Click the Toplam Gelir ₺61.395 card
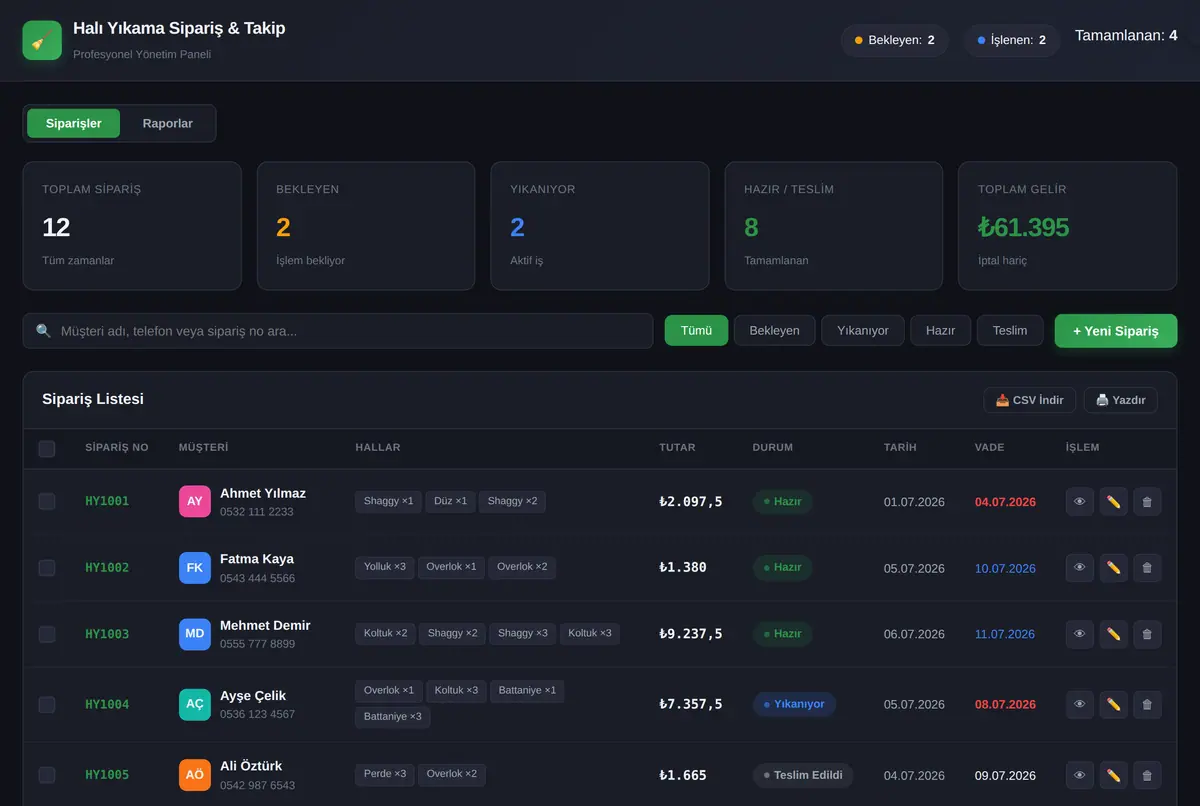 1067,226
